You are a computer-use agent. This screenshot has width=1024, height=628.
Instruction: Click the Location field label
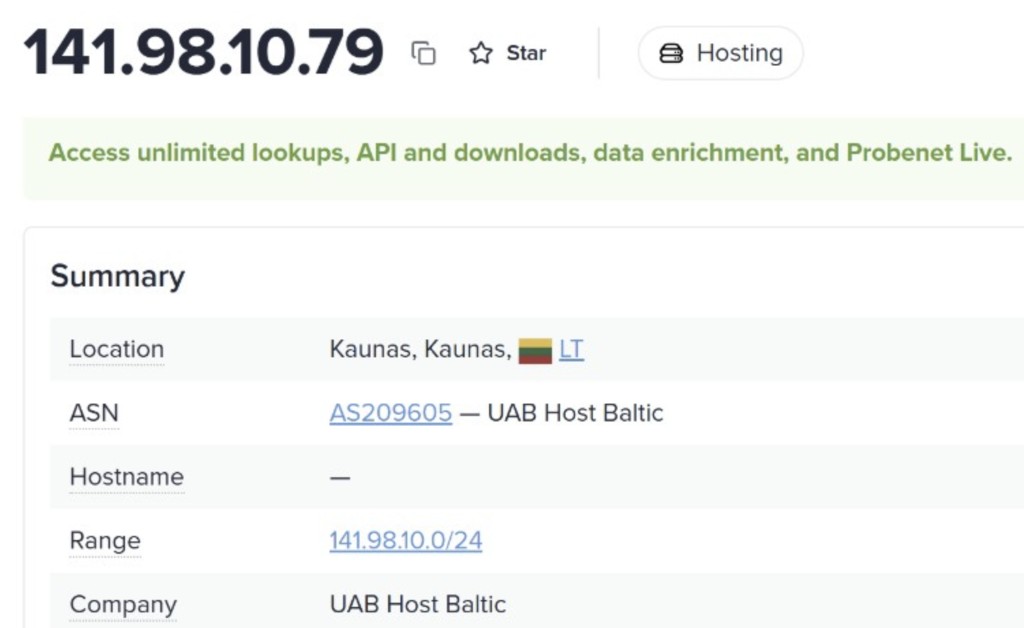117,349
